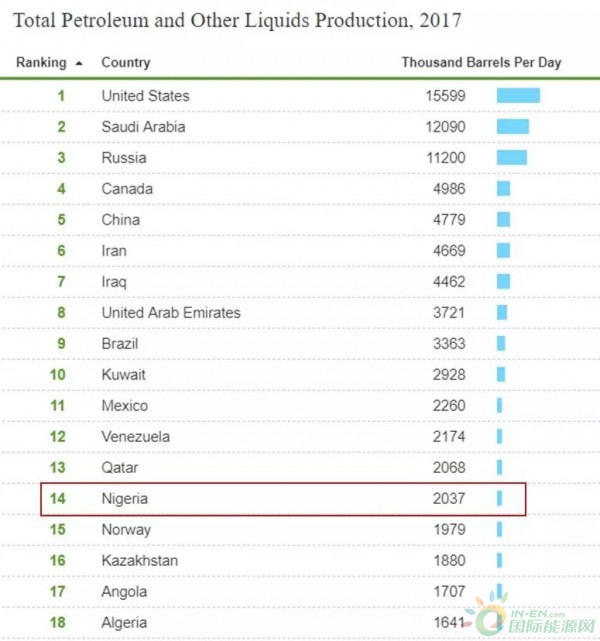Click ranking number 17 for Angola

click(x=58, y=592)
